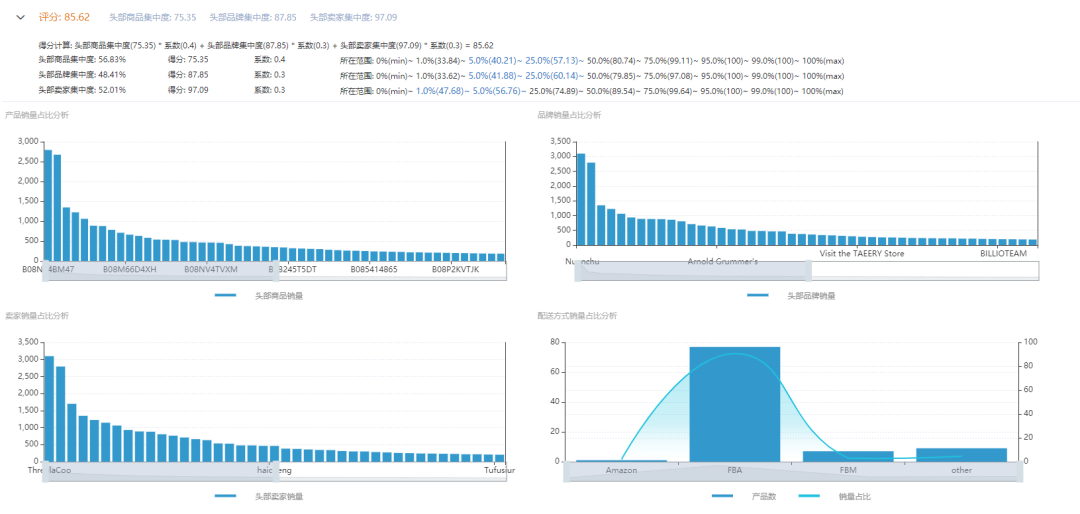Toggle the 头部卖家销量 legend series
1080x514 pixels.
coord(258,496)
